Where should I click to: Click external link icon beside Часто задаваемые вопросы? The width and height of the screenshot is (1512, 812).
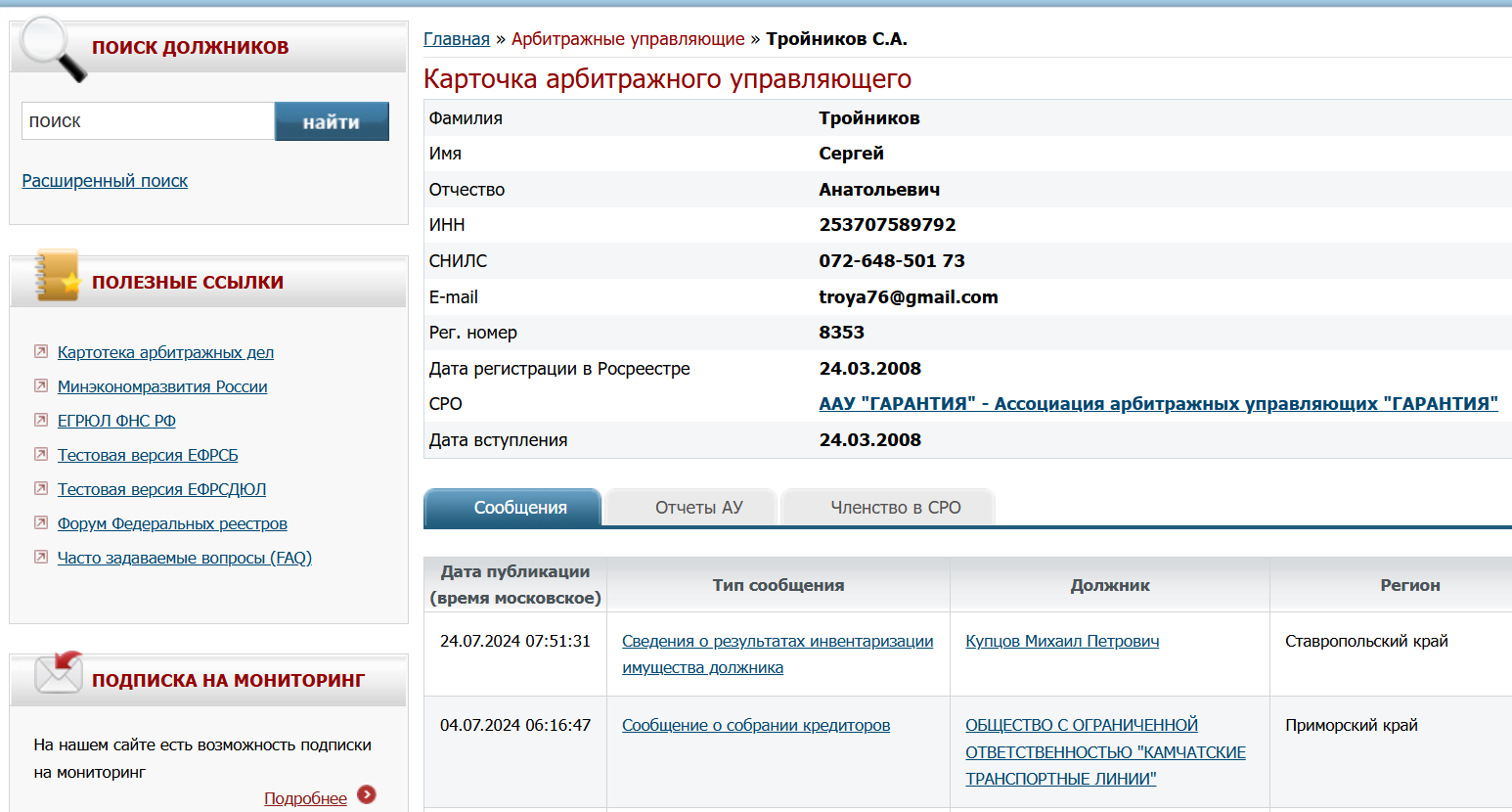pyautogui.click(x=41, y=557)
